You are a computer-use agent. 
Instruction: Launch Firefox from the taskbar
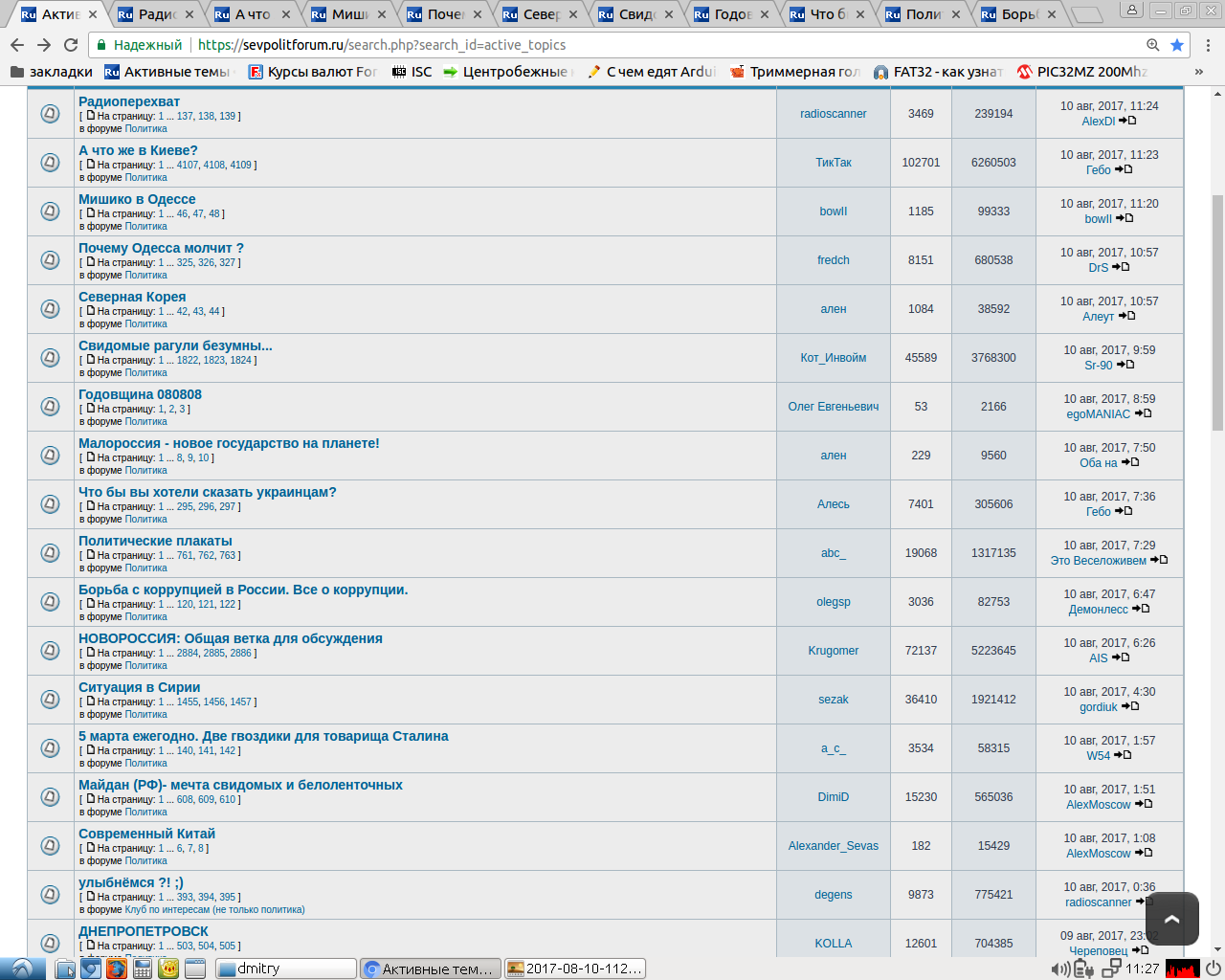(117, 969)
